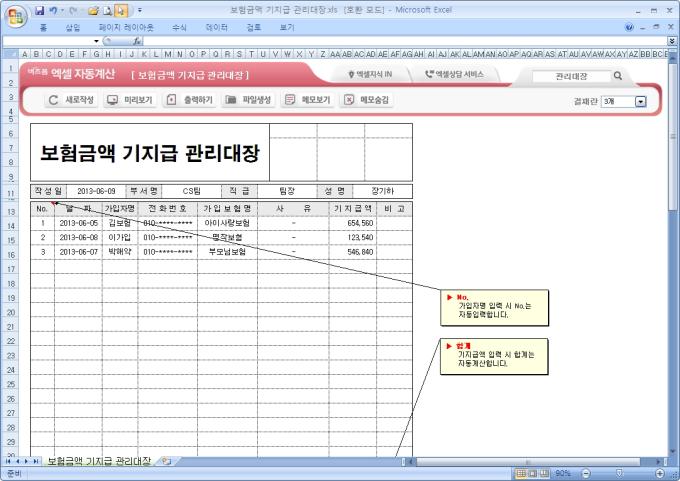This screenshot has width=680, height=481.
Task: Switch to Page Break Preview icon
Action: pos(544,473)
